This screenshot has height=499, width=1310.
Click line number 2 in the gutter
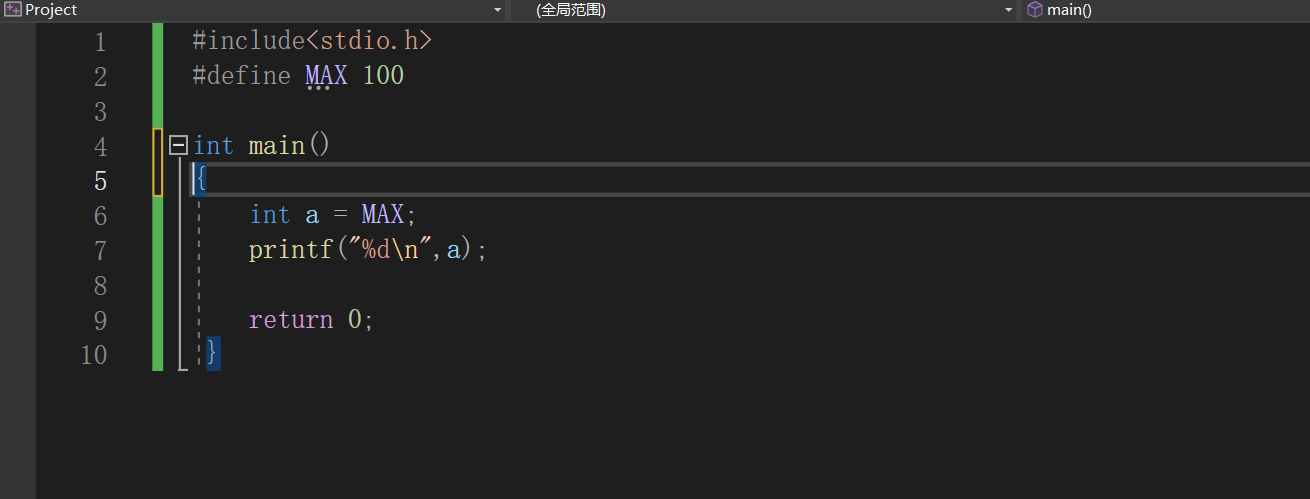click(x=99, y=77)
